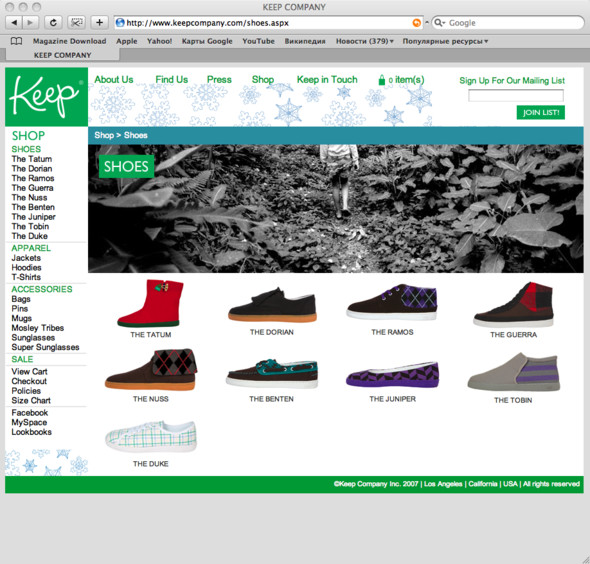Screen dimensions: 590x564
Task: Go back with the browser back arrow
Action: coord(14,23)
